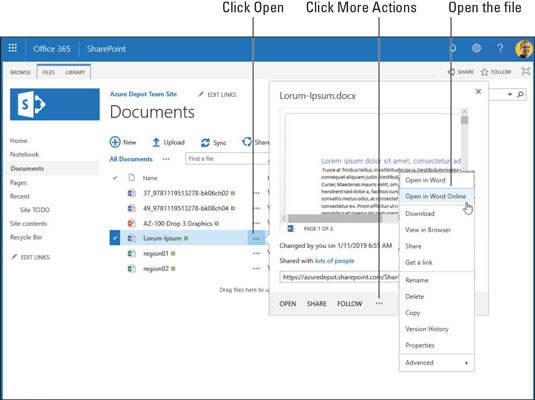
Task: Click the notifications bell icon
Action: coord(453,48)
